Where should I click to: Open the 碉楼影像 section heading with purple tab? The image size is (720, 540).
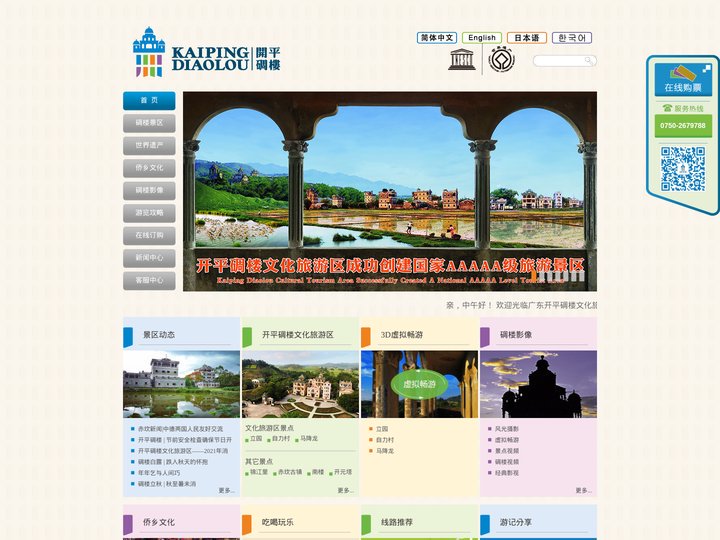pos(516,335)
